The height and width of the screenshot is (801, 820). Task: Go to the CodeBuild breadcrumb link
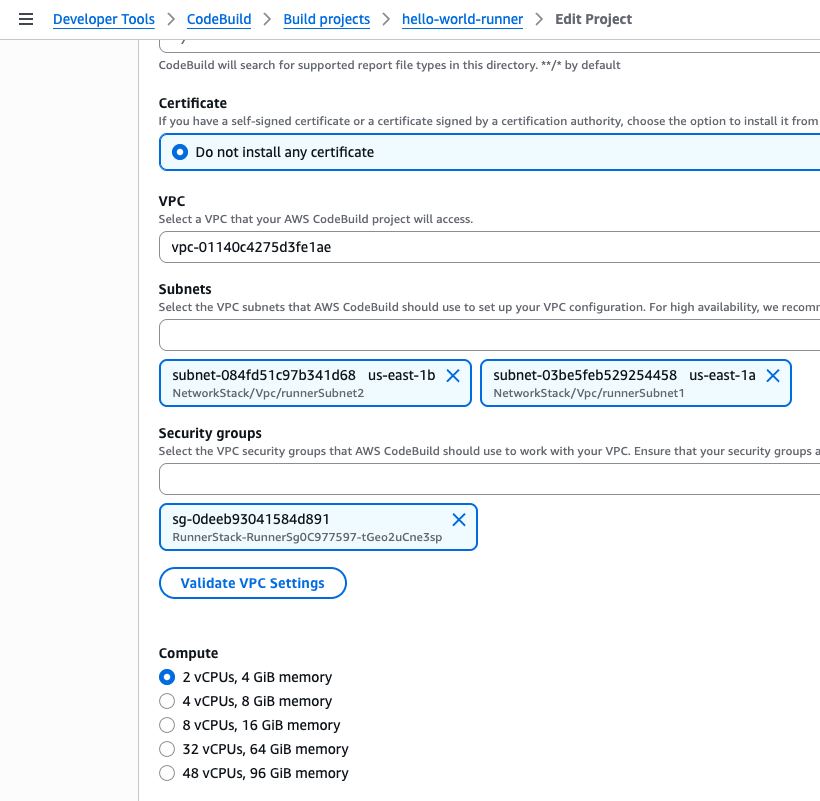click(219, 19)
